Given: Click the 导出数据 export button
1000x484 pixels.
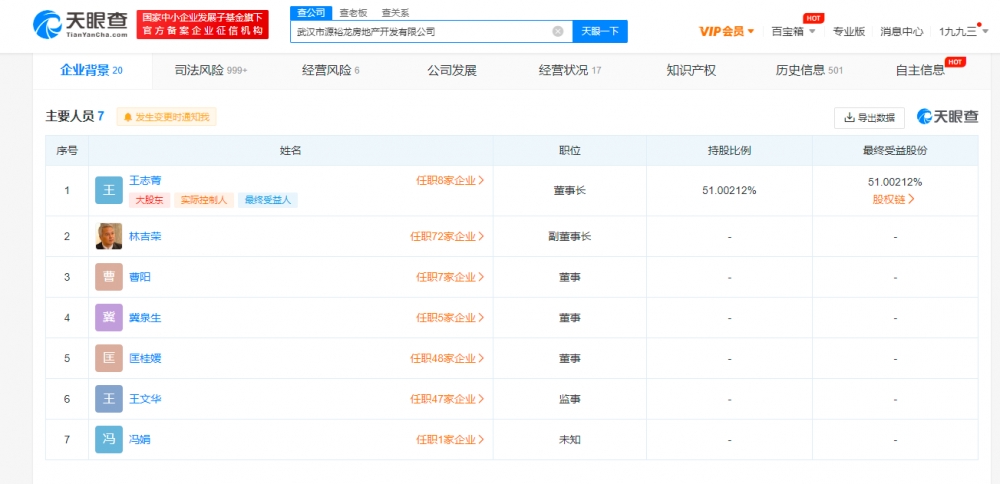Looking at the screenshot, I should click(869, 117).
